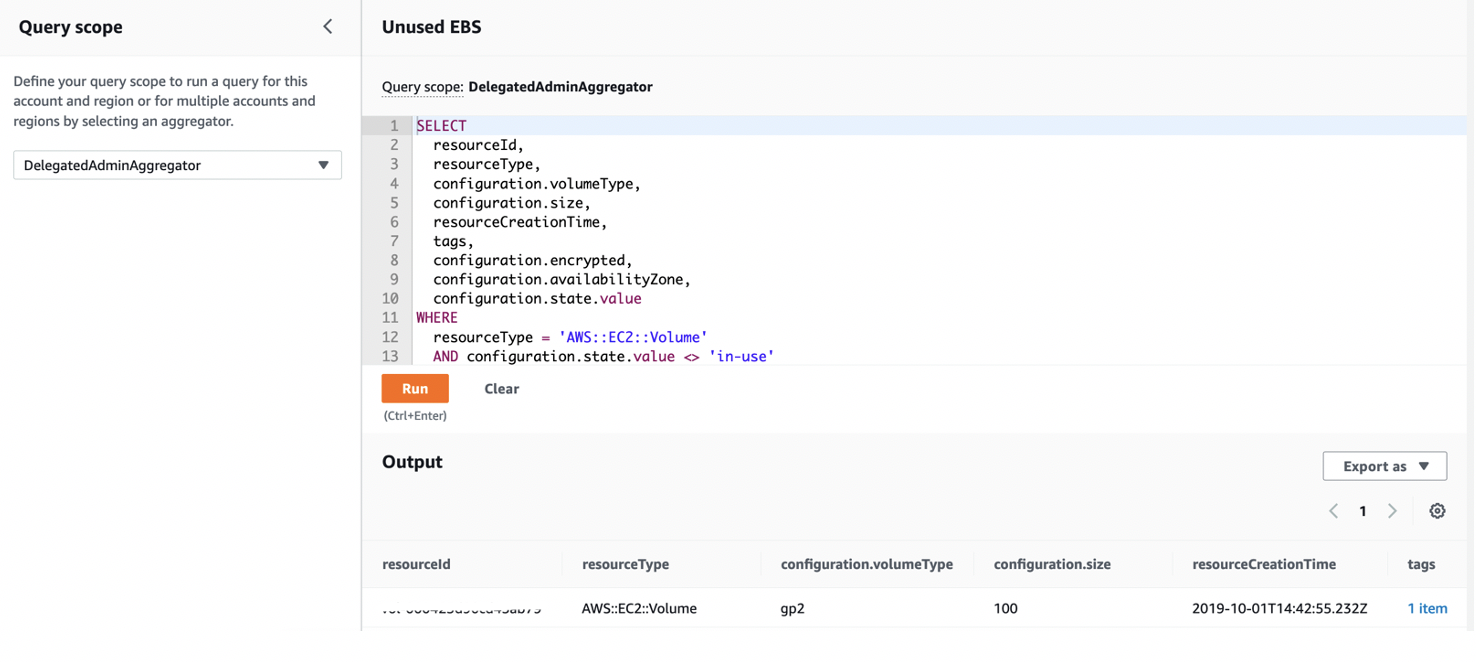This screenshot has width=1476, height=662.
Task: Collapse the Query scope panel
Action: (327, 27)
